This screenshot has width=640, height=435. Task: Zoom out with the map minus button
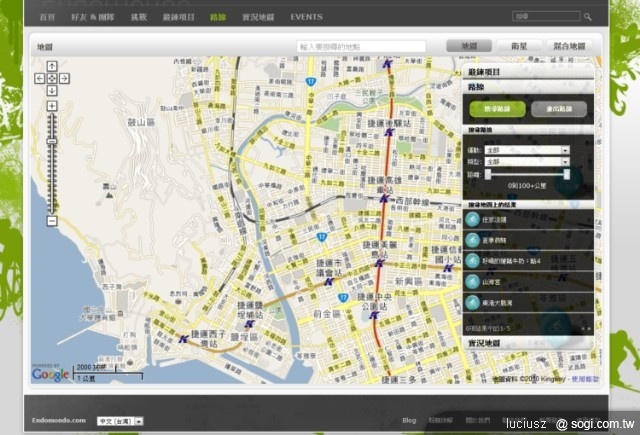52,221
